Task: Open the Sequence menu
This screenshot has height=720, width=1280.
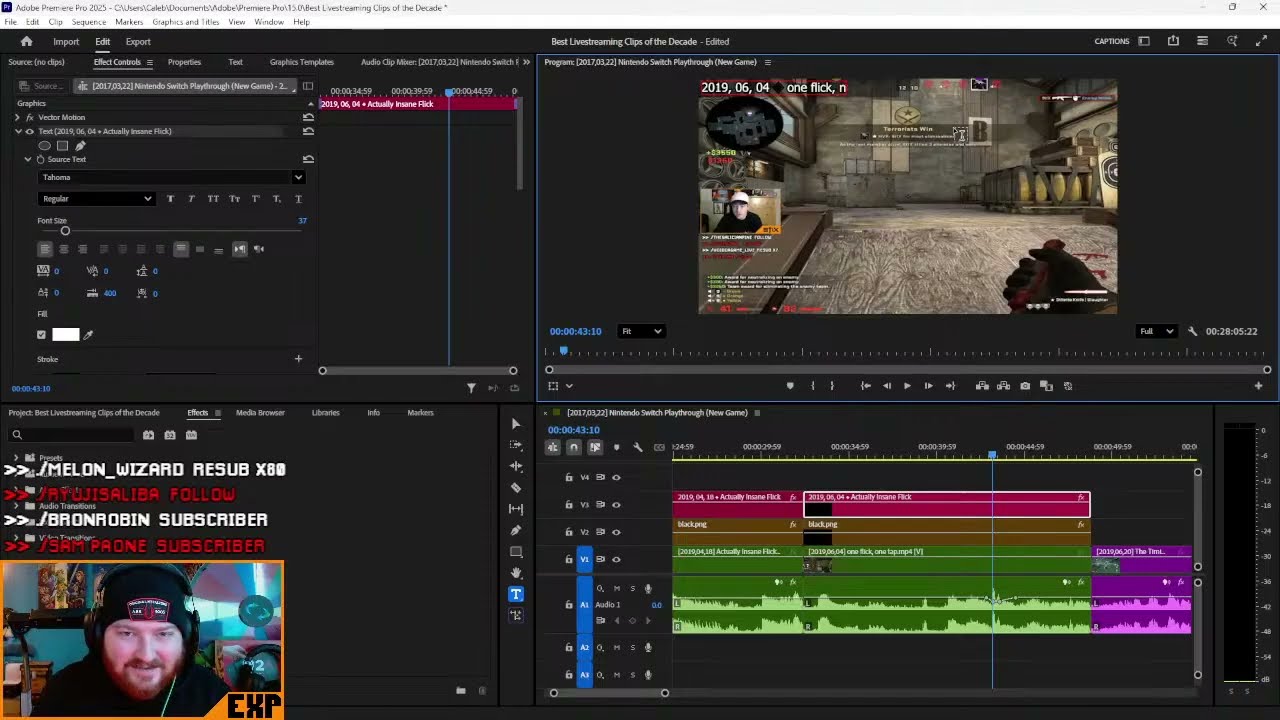Action: [88, 22]
